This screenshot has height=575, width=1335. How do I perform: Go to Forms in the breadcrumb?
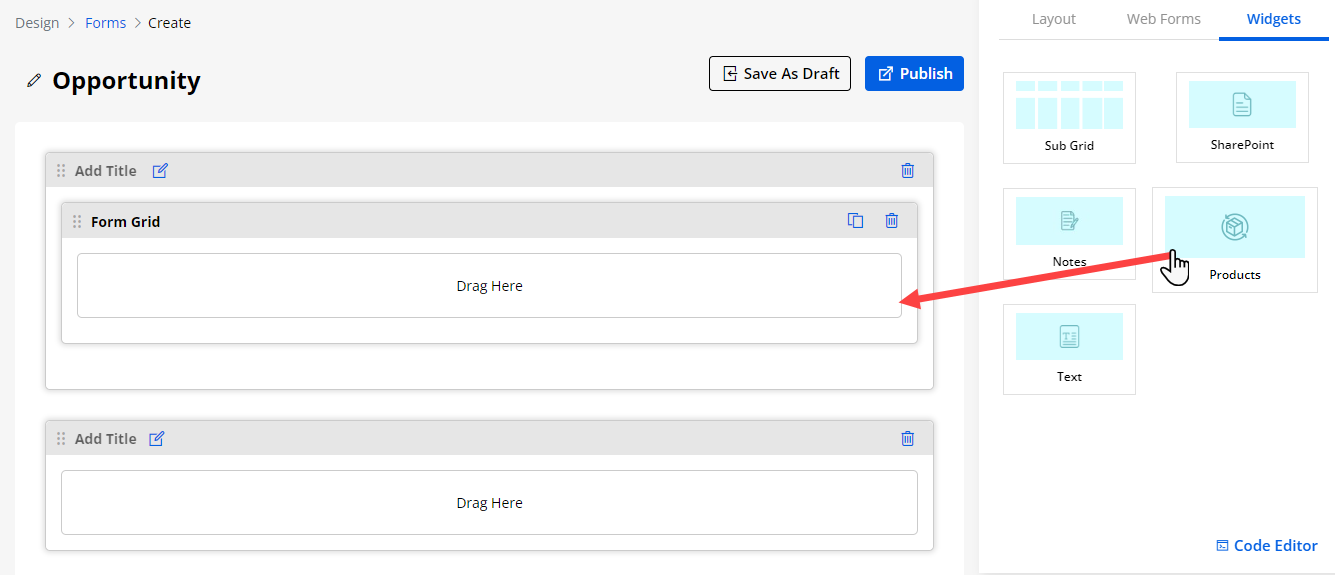point(105,23)
